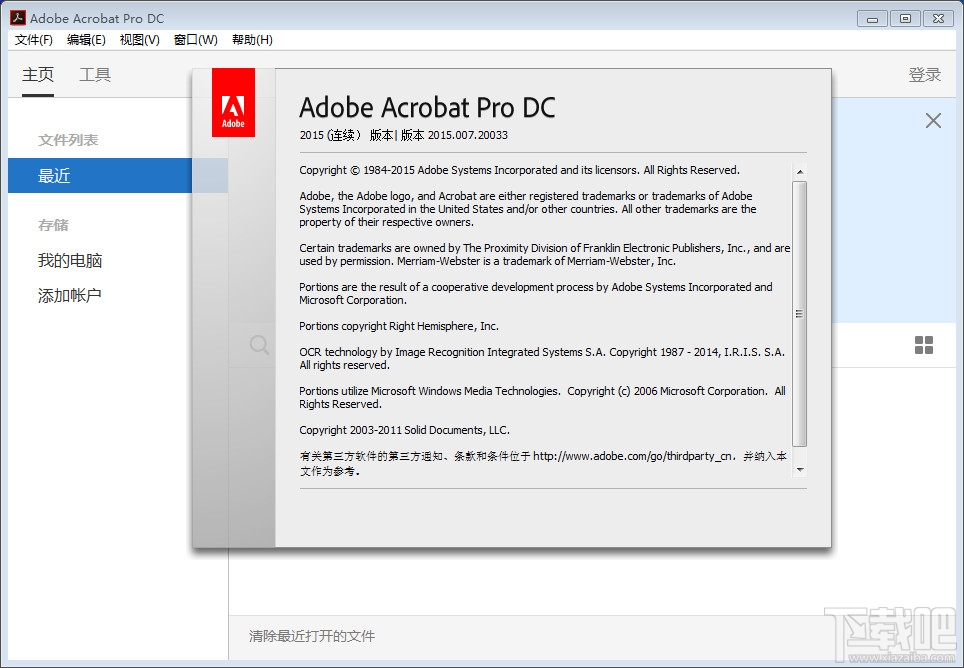Viewport: 964px width, 668px height.
Task: Select 我的电脑 under storage
Action: point(70,261)
